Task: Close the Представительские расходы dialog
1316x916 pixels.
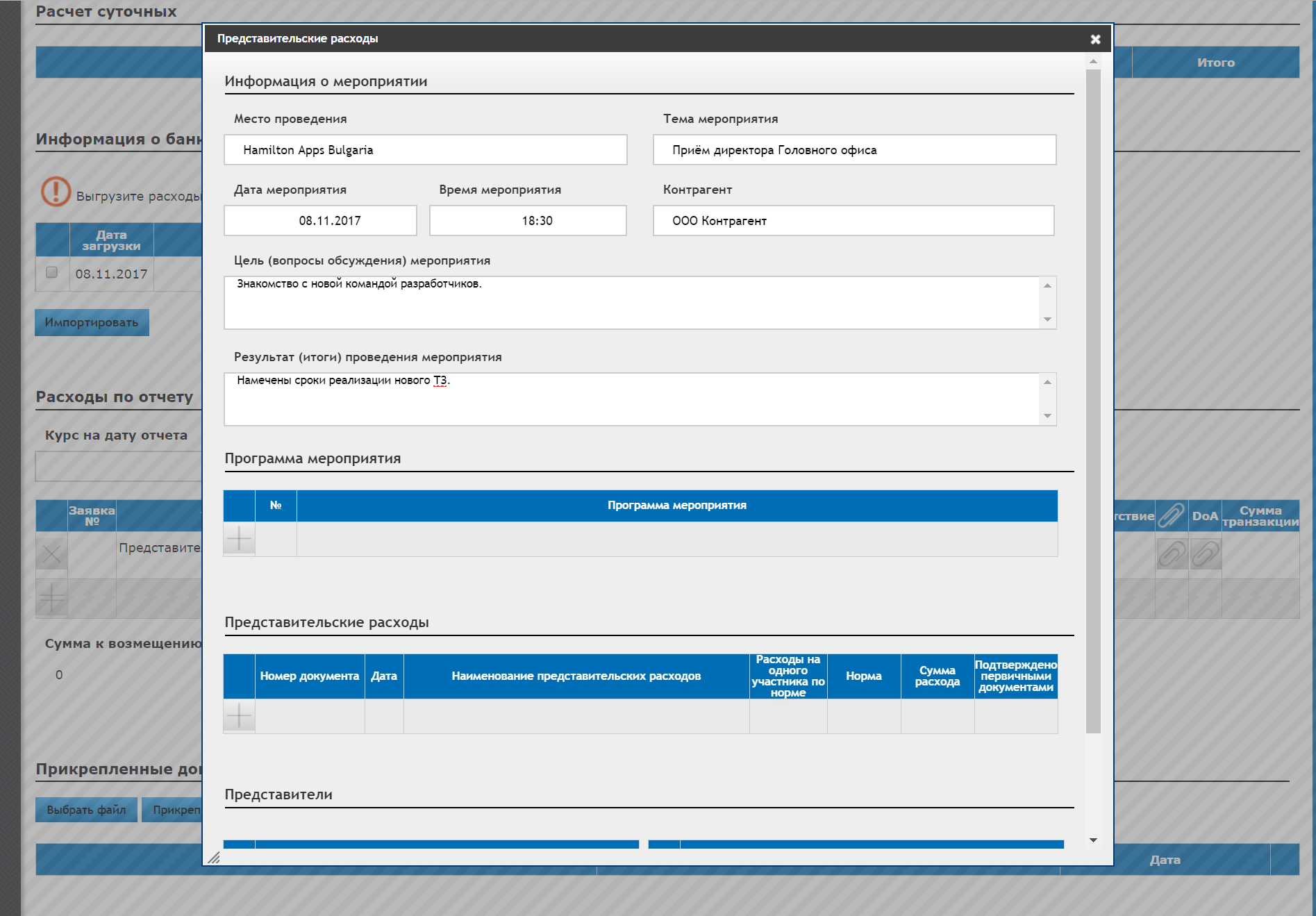Action: tap(1095, 40)
